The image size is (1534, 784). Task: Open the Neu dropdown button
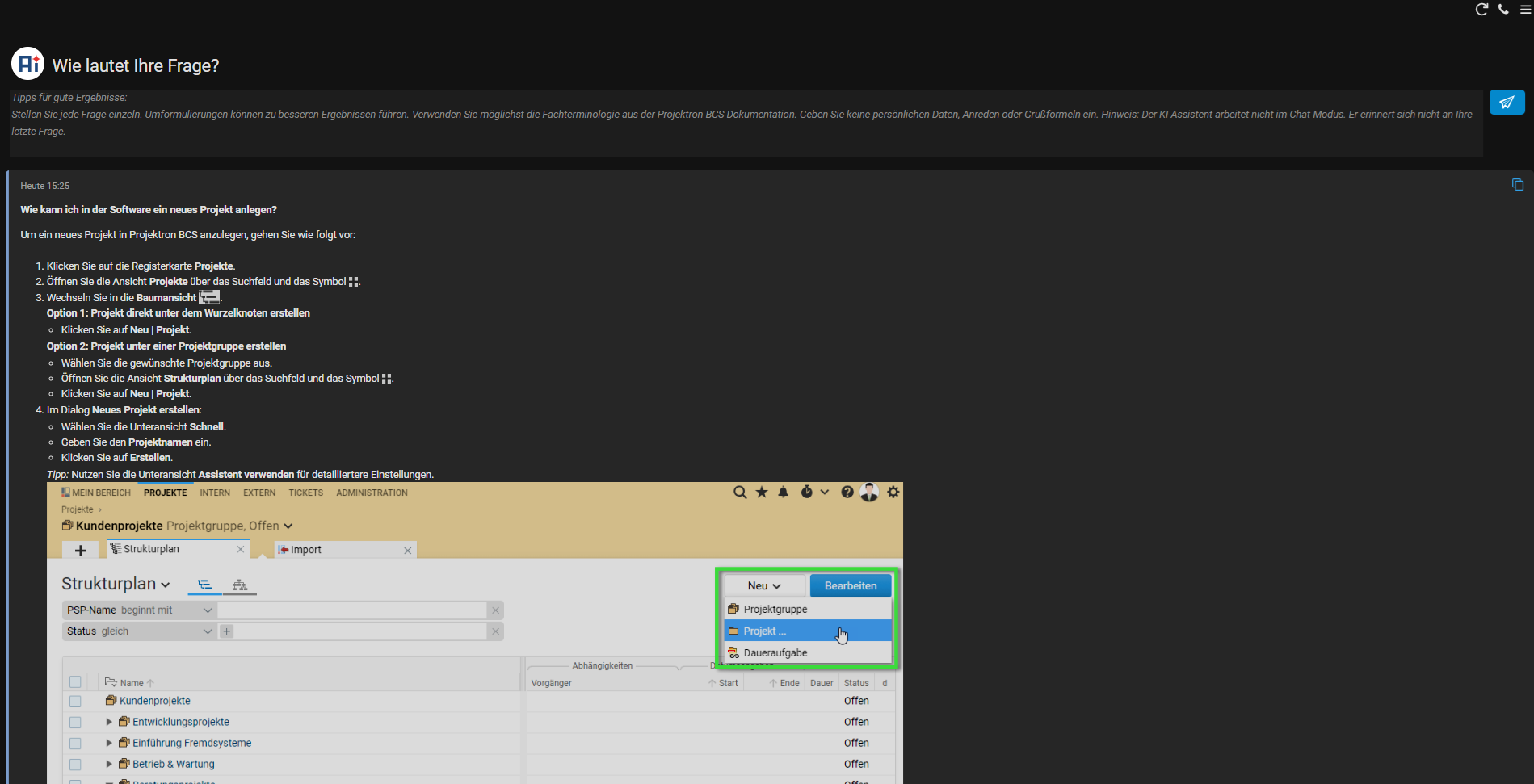coord(764,586)
